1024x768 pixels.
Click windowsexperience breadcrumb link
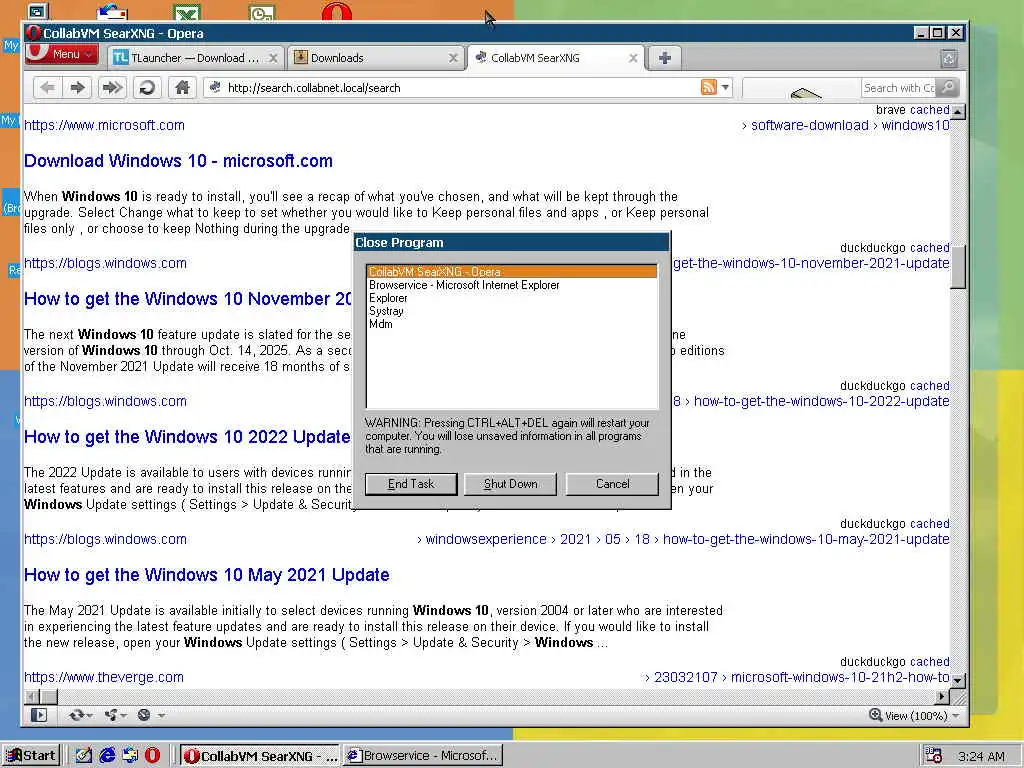(486, 539)
